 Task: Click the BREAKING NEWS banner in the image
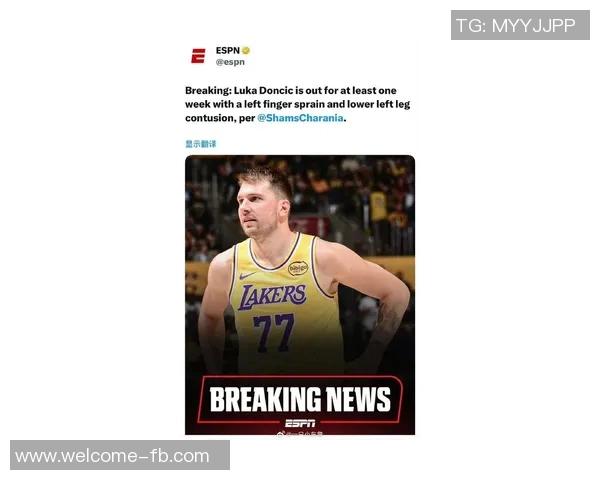pos(300,399)
